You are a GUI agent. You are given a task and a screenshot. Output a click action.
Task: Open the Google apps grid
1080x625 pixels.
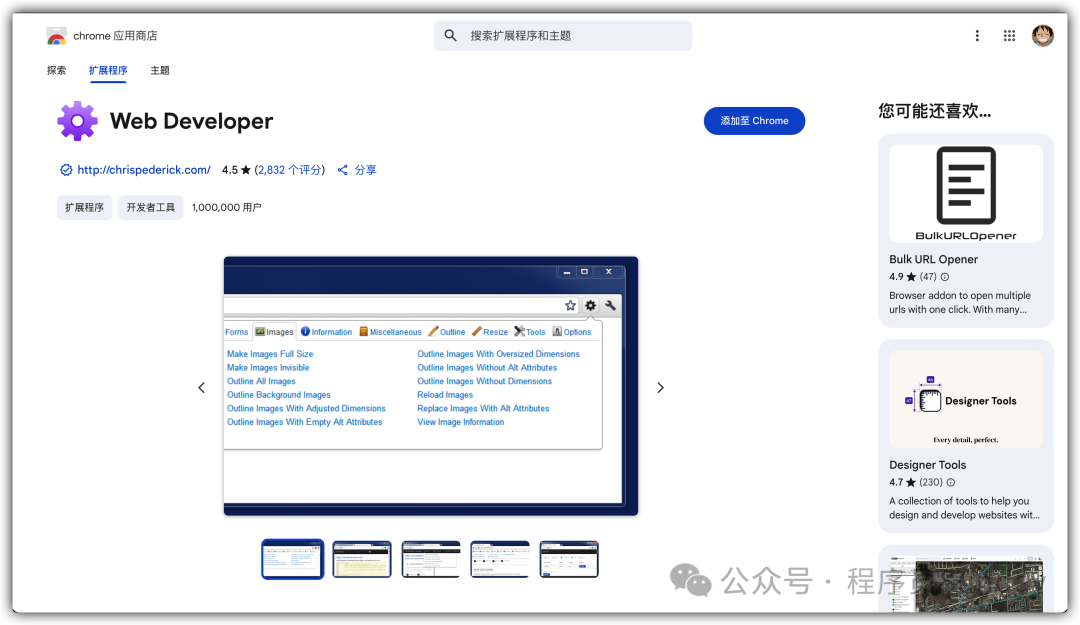click(x=1010, y=36)
